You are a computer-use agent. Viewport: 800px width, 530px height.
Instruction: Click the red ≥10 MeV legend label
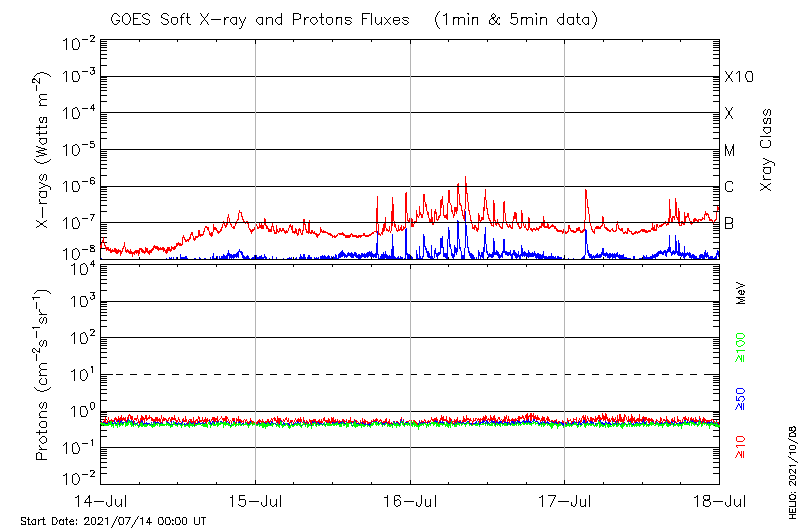[x=741, y=447]
